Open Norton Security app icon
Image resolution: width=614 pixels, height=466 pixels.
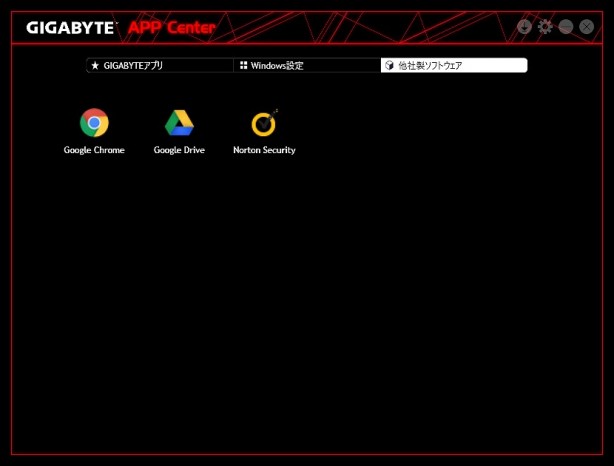(264, 123)
